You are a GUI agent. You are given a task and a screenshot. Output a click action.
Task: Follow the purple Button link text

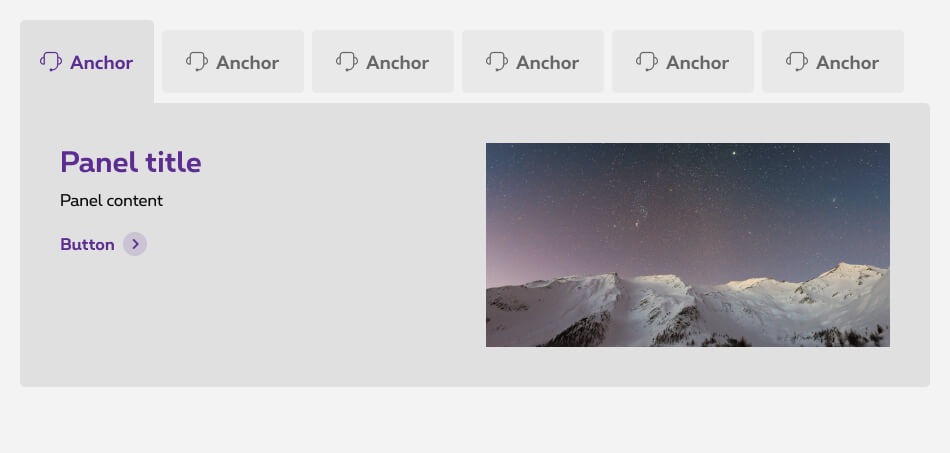click(87, 244)
